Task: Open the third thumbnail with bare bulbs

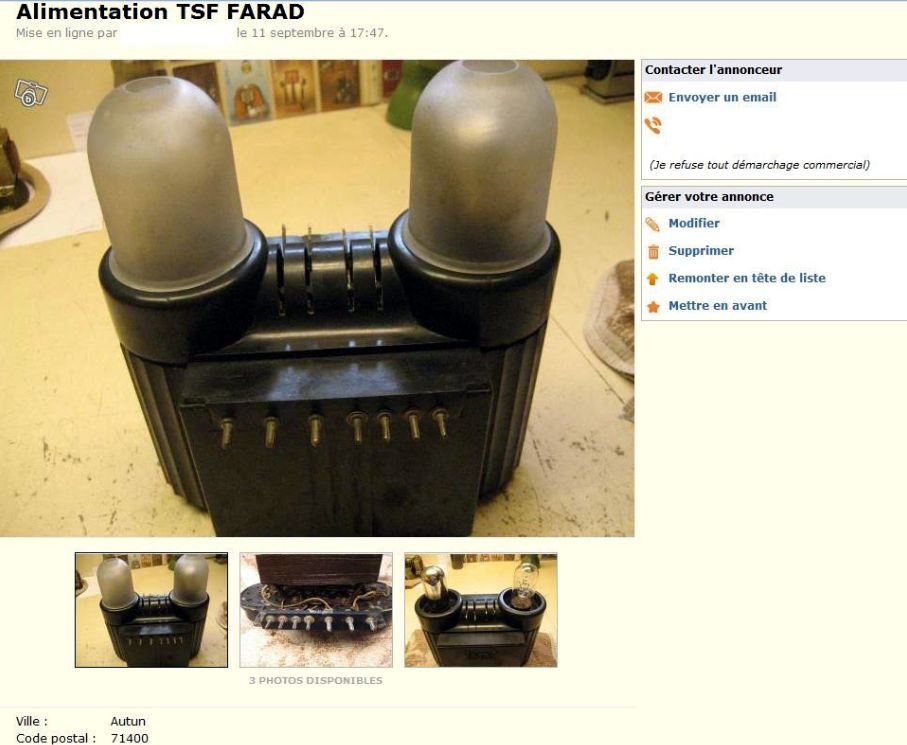Action: 481,610
